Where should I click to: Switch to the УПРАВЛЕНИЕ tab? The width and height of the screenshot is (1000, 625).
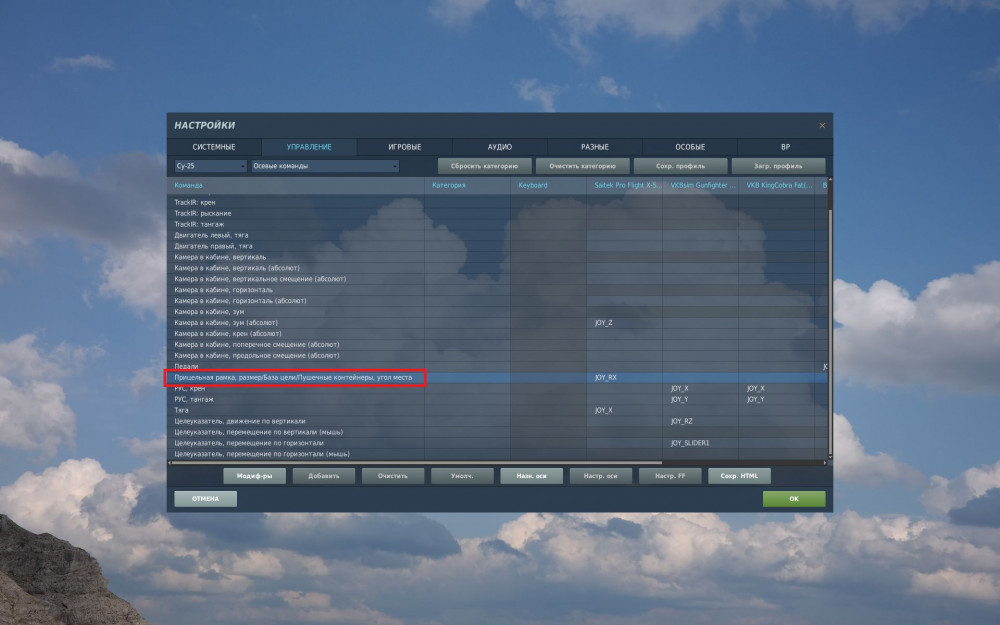point(309,147)
